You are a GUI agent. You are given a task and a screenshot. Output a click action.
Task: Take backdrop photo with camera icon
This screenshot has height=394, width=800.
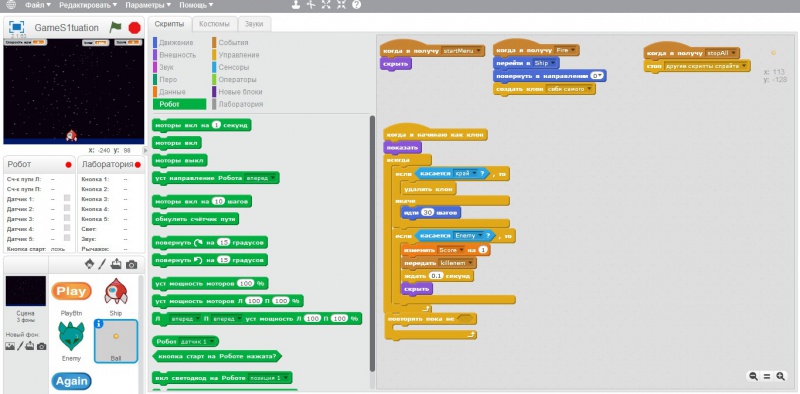point(41,347)
